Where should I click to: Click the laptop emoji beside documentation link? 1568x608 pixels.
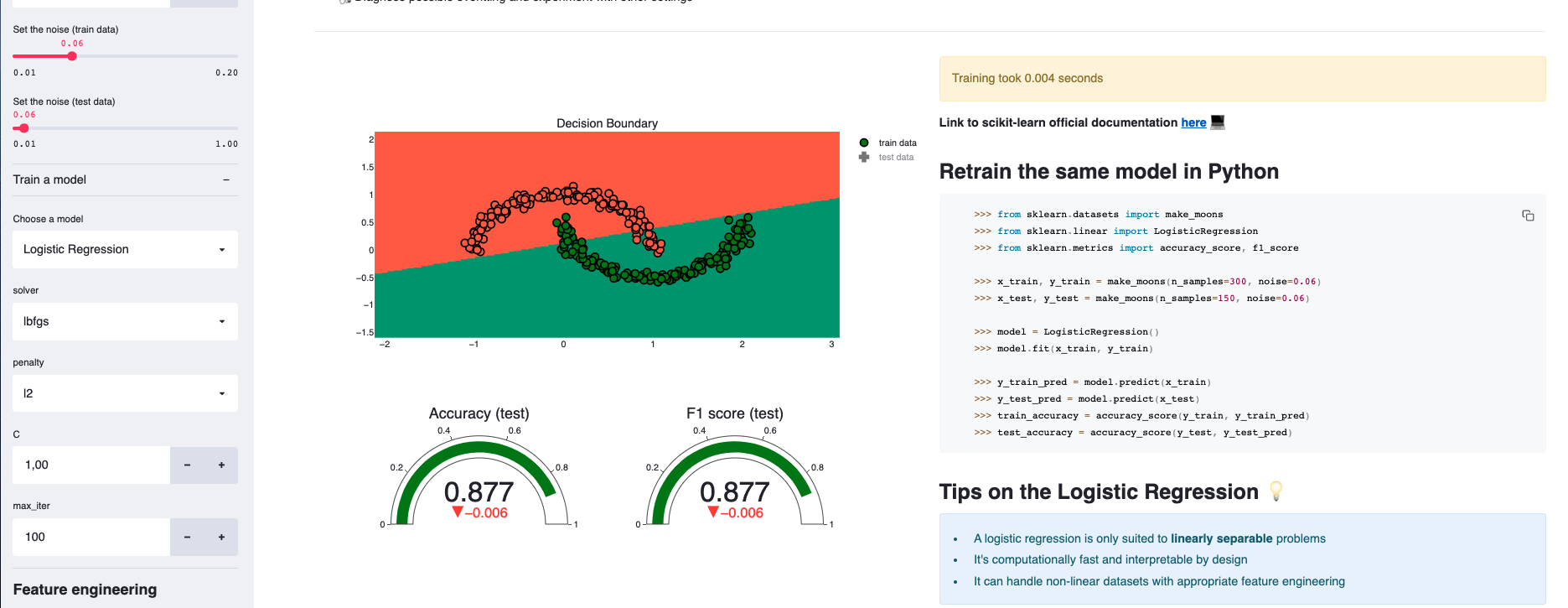tap(1218, 122)
